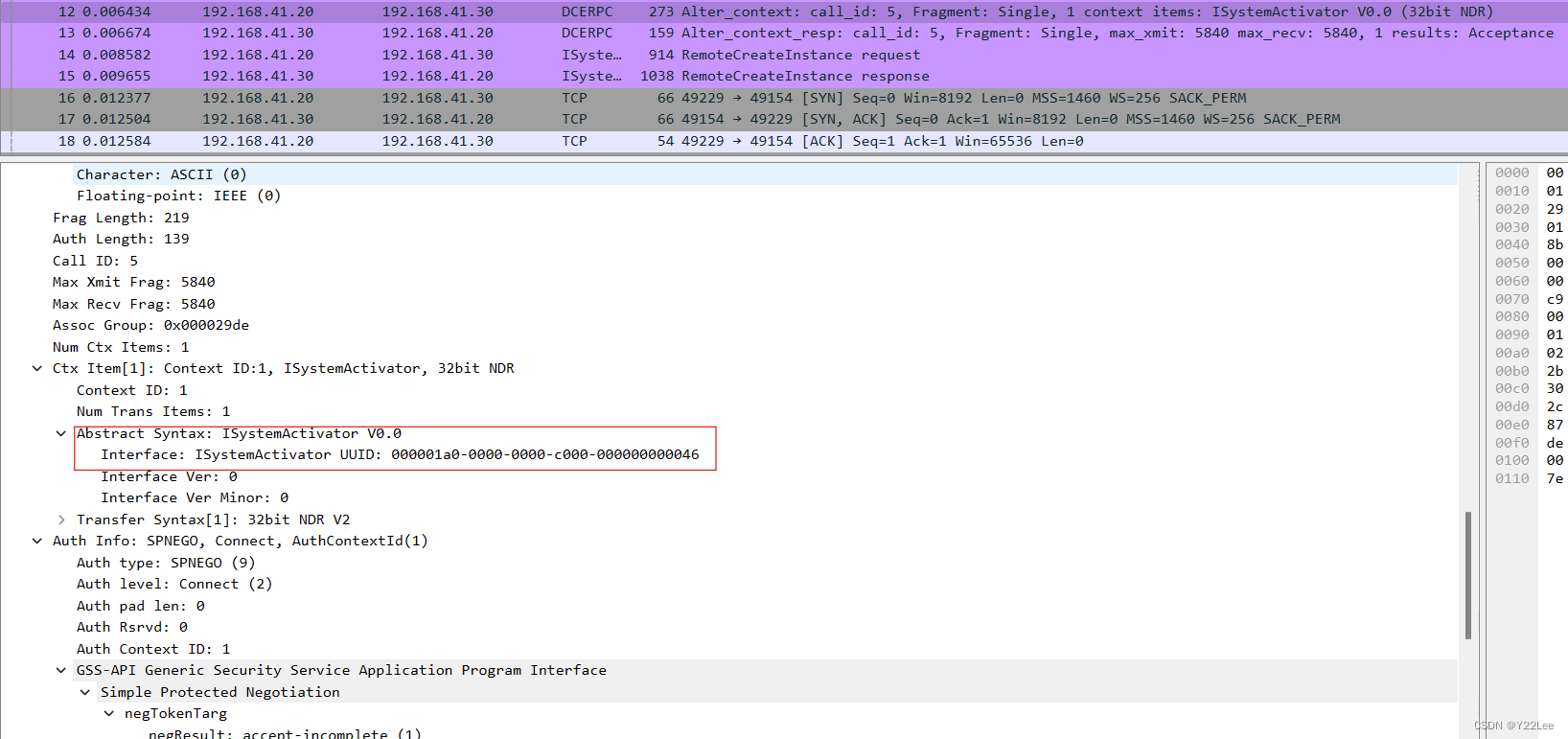Viewport: 1568px width, 739px height.
Task: Collapse the negTokenTarg node
Action: (109, 713)
